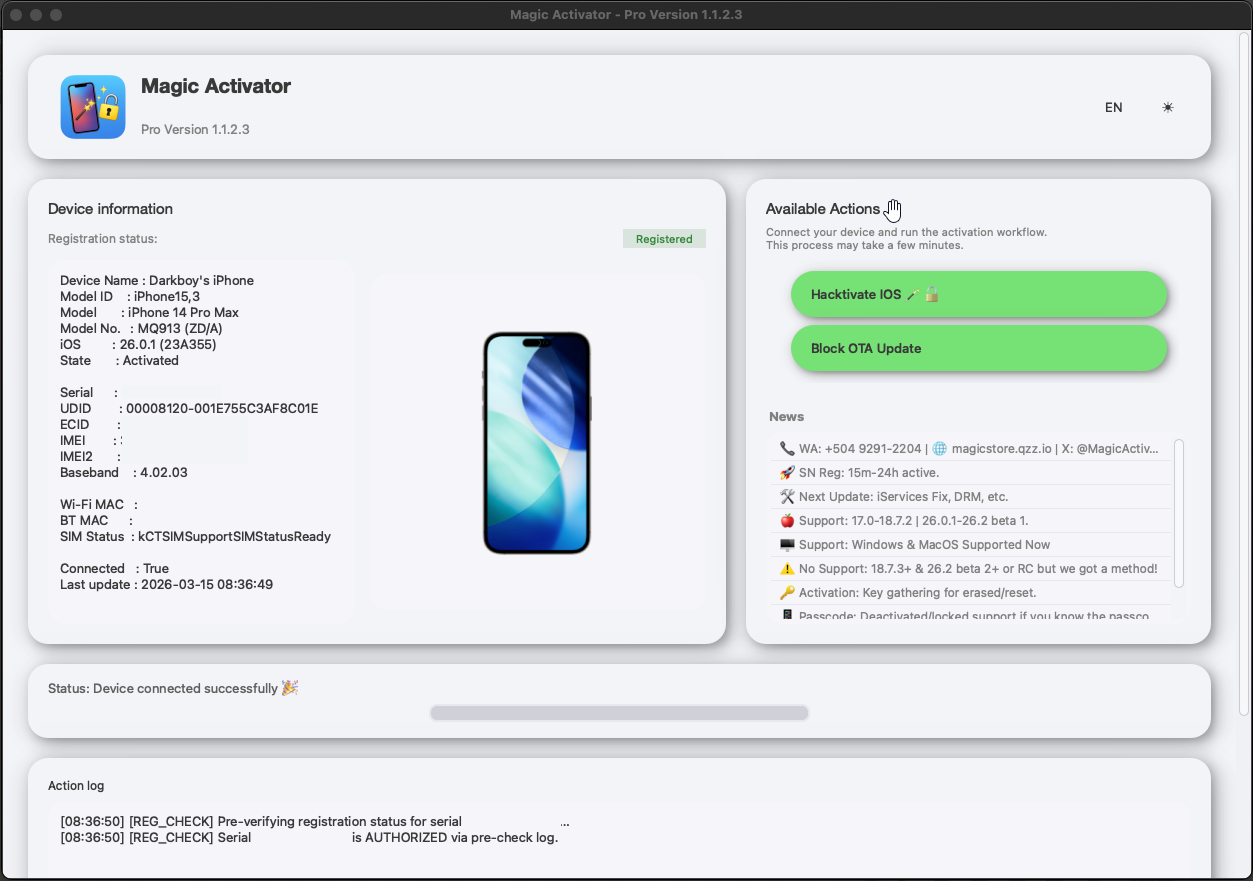The width and height of the screenshot is (1253, 881).
Task: Click the key icon on the Activation row
Action: [786, 592]
